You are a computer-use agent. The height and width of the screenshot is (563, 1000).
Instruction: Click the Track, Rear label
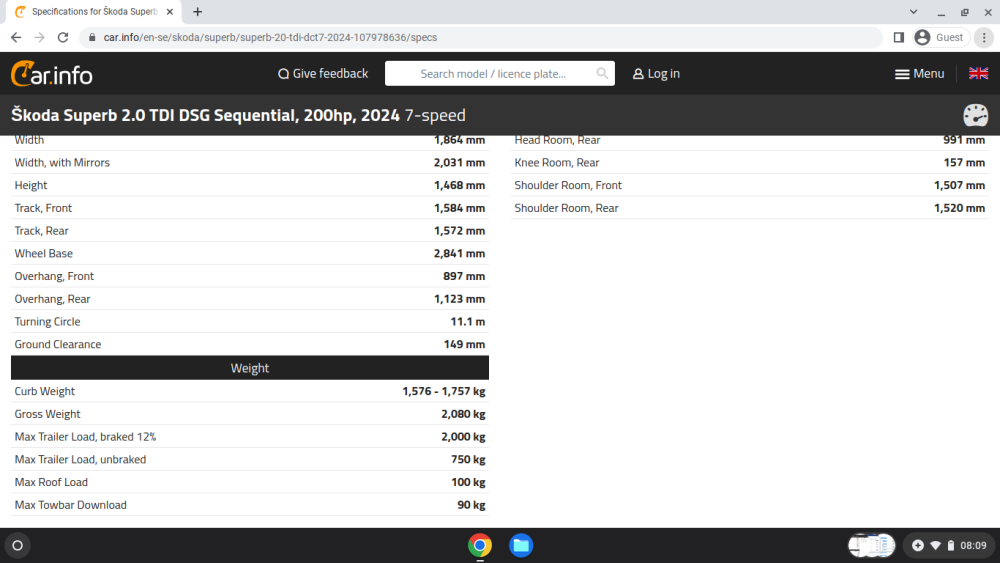point(41,231)
